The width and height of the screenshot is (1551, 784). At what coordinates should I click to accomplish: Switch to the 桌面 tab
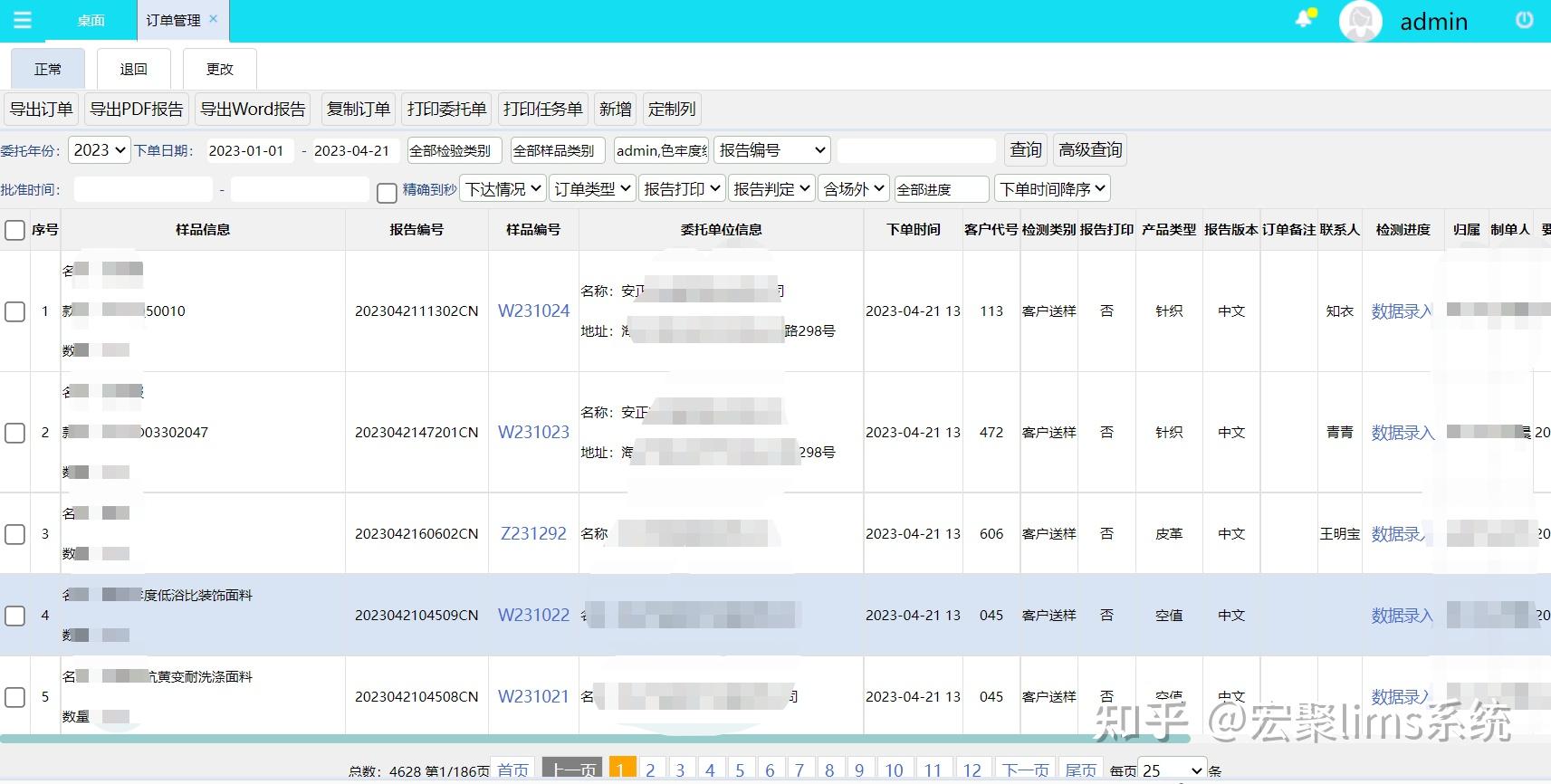pyautogui.click(x=91, y=20)
